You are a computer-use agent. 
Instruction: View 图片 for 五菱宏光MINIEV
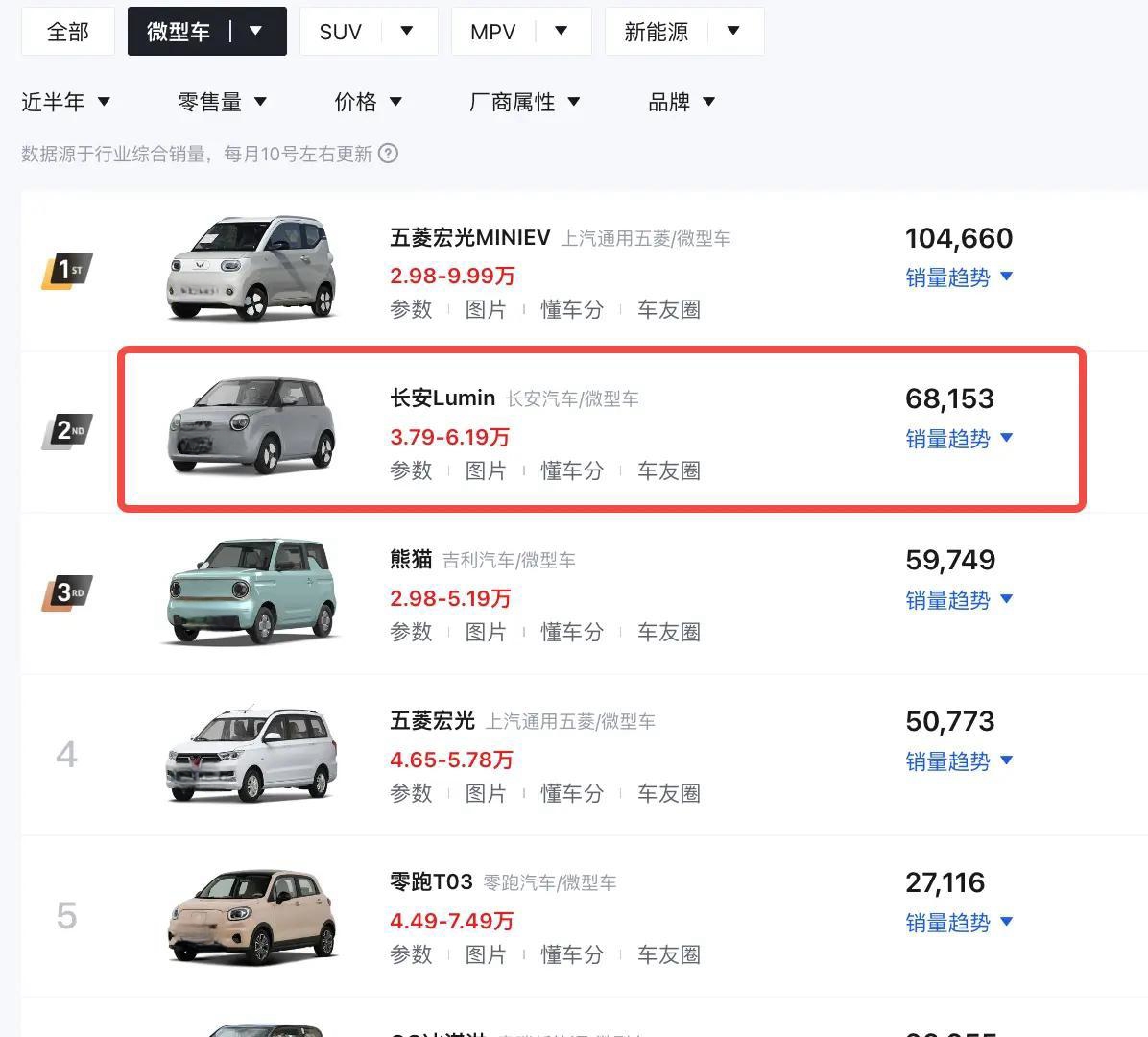coord(486,310)
